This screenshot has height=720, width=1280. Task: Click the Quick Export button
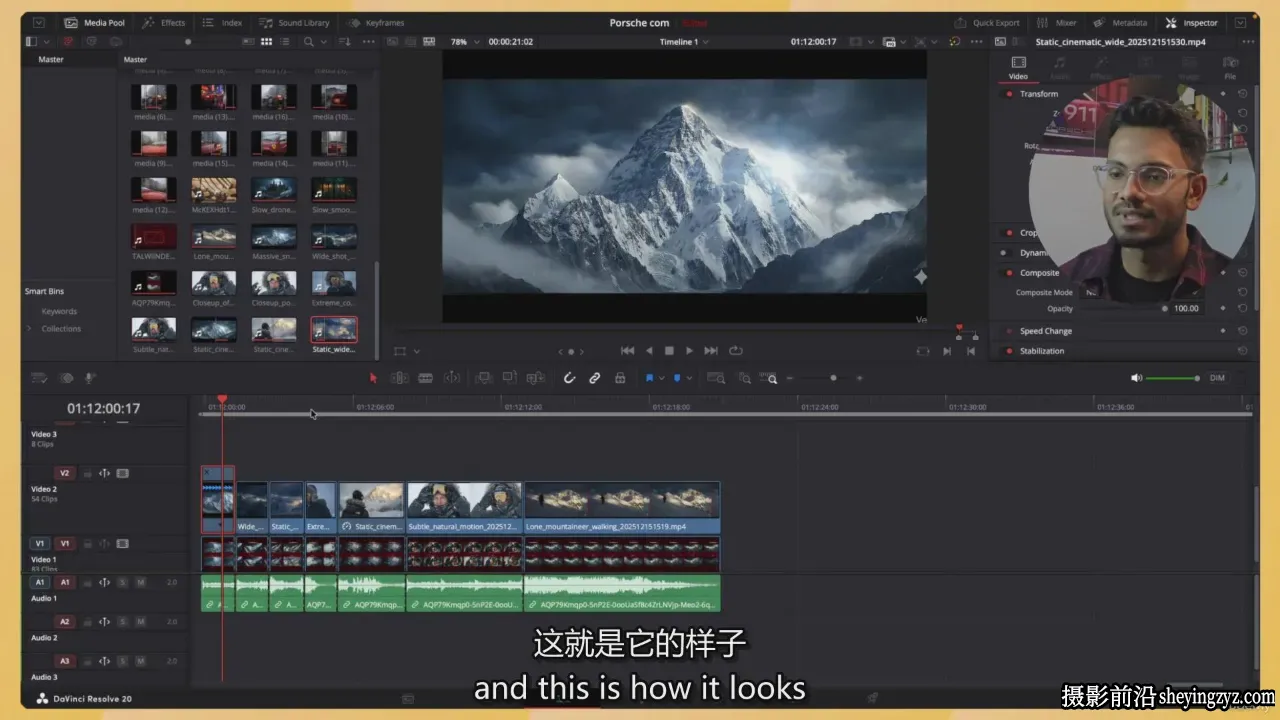coord(987,22)
